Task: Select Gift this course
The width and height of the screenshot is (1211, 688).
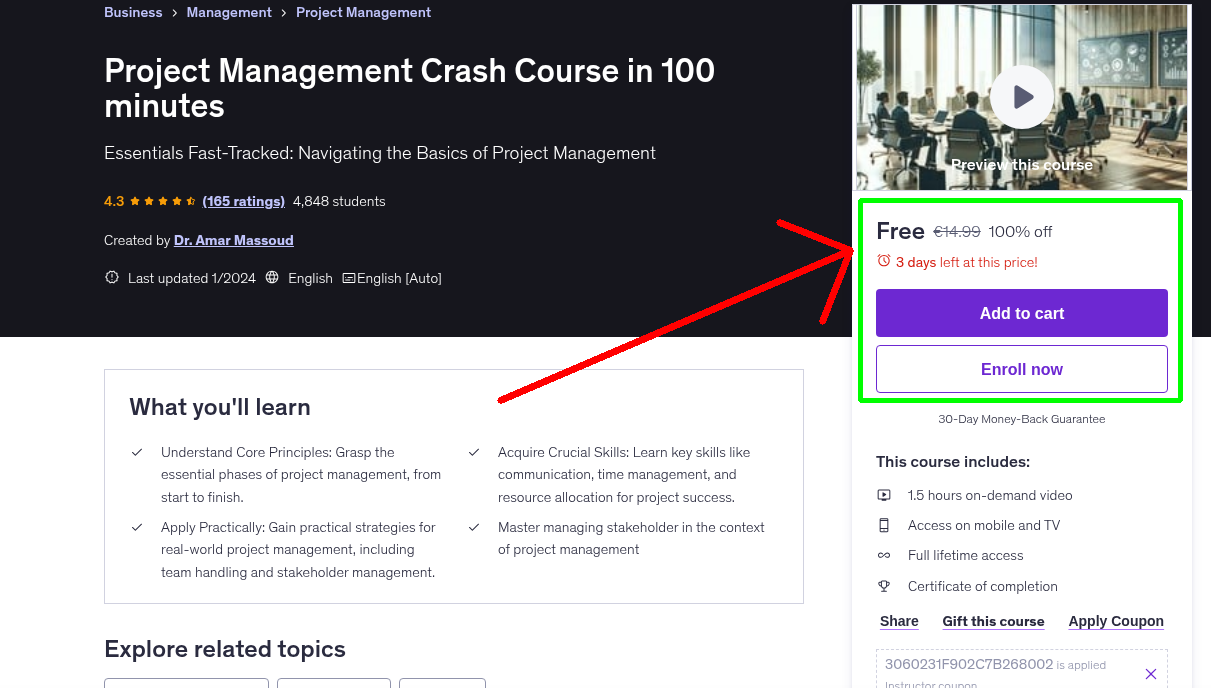Action: [993, 621]
